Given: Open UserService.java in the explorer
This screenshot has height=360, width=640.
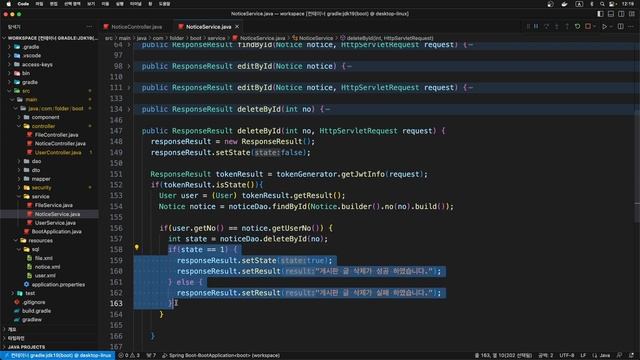Looking at the screenshot, I should coord(55,223).
